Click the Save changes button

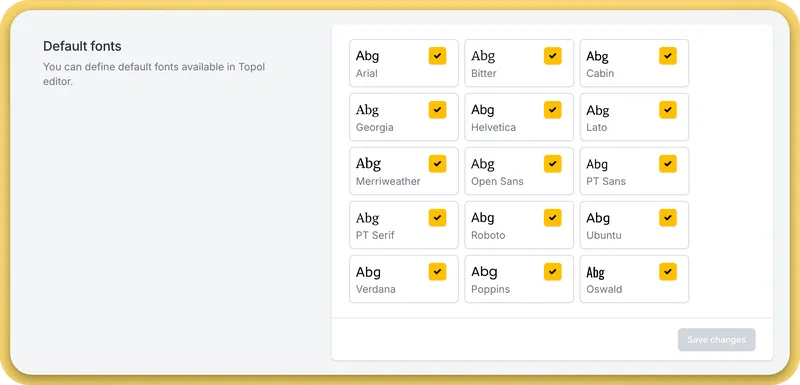(716, 340)
